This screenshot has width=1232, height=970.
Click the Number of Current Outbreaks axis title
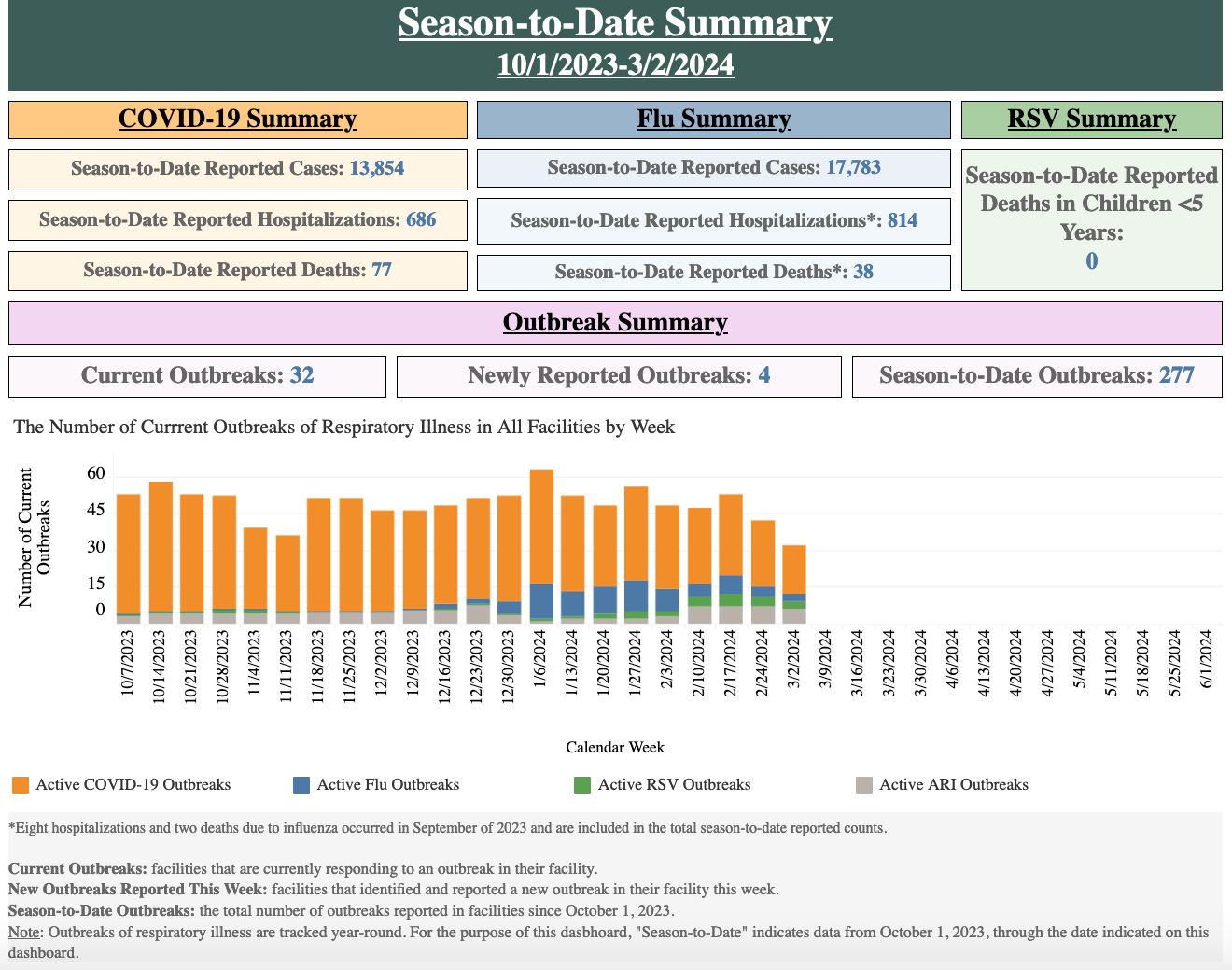pyautogui.click(x=35, y=538)
